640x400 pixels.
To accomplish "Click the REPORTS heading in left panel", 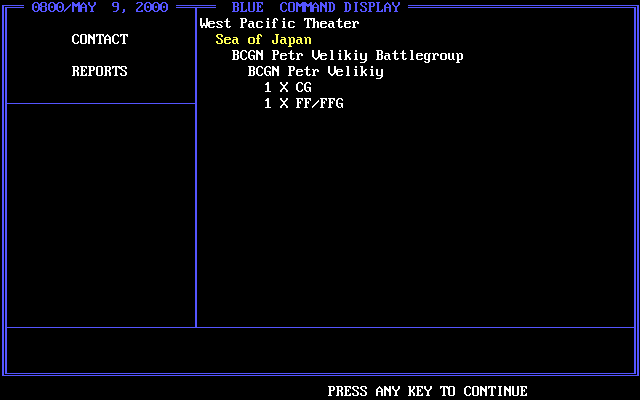I will click(100, 71).
